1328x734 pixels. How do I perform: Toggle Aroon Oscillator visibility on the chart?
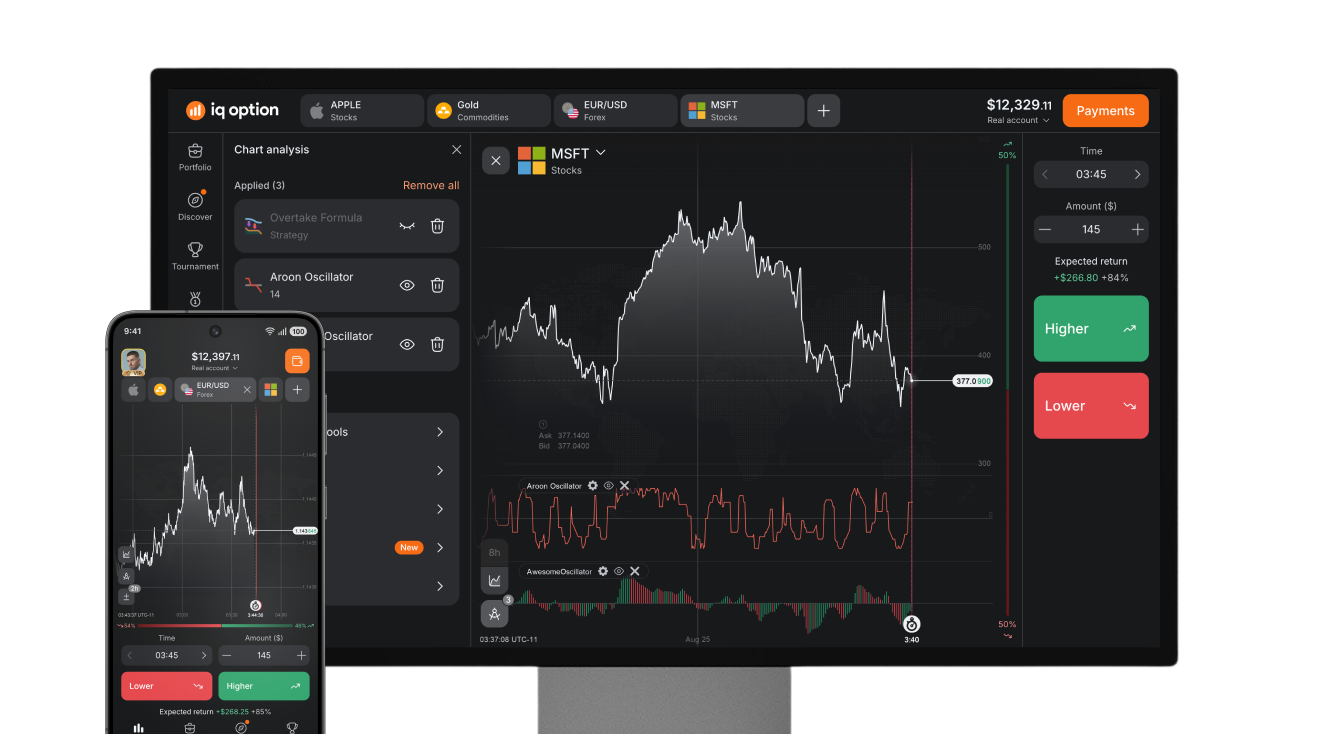pyautogui.click(x=608, y=486)
